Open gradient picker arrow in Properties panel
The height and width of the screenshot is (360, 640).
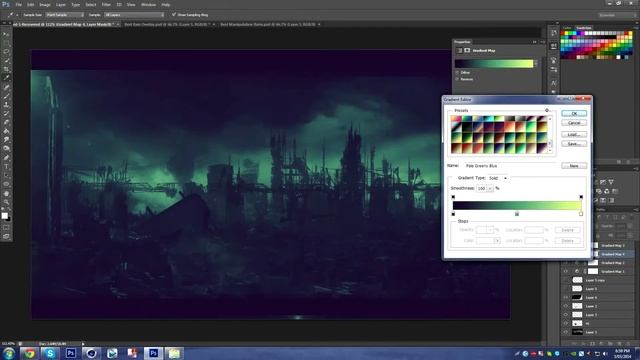(536, 63)
